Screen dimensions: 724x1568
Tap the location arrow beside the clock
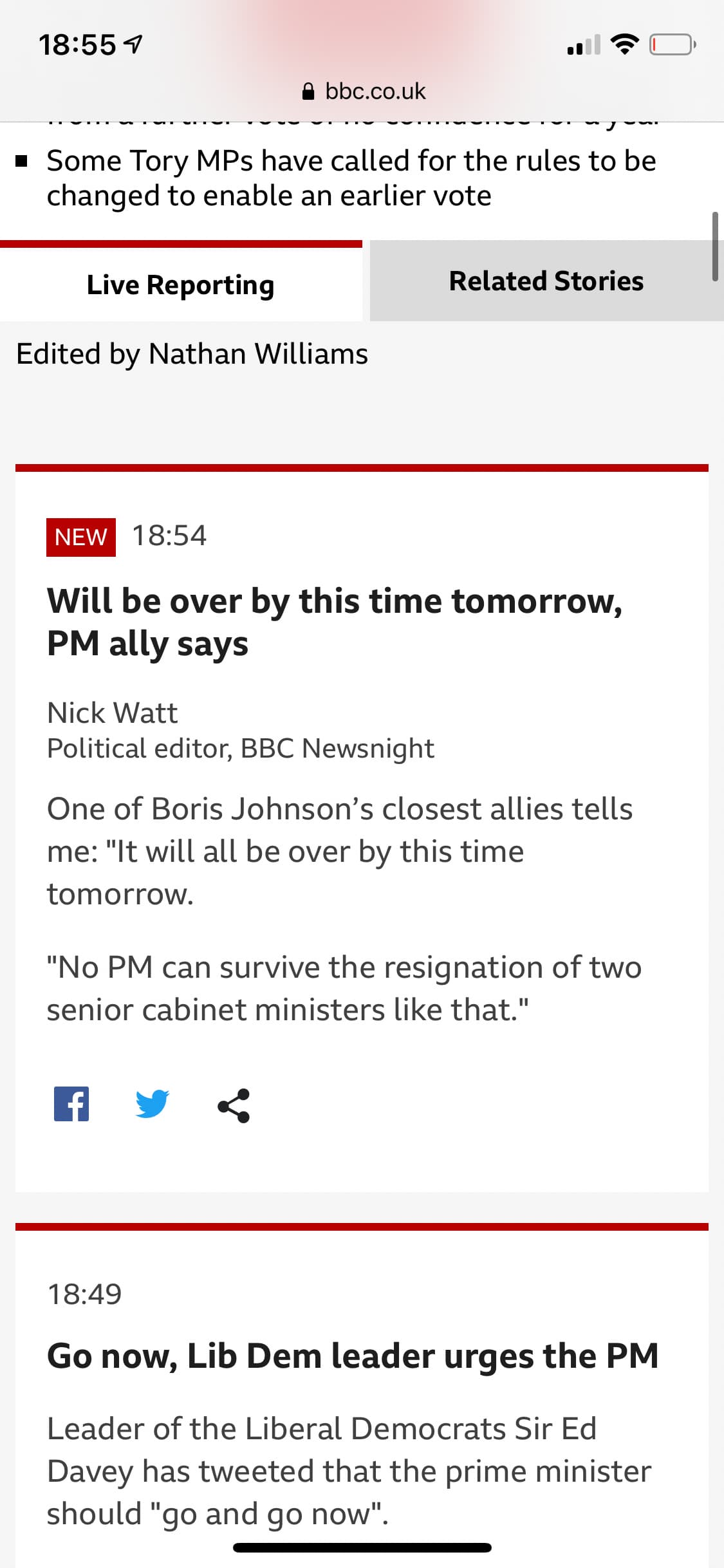(x=133, y=44)
